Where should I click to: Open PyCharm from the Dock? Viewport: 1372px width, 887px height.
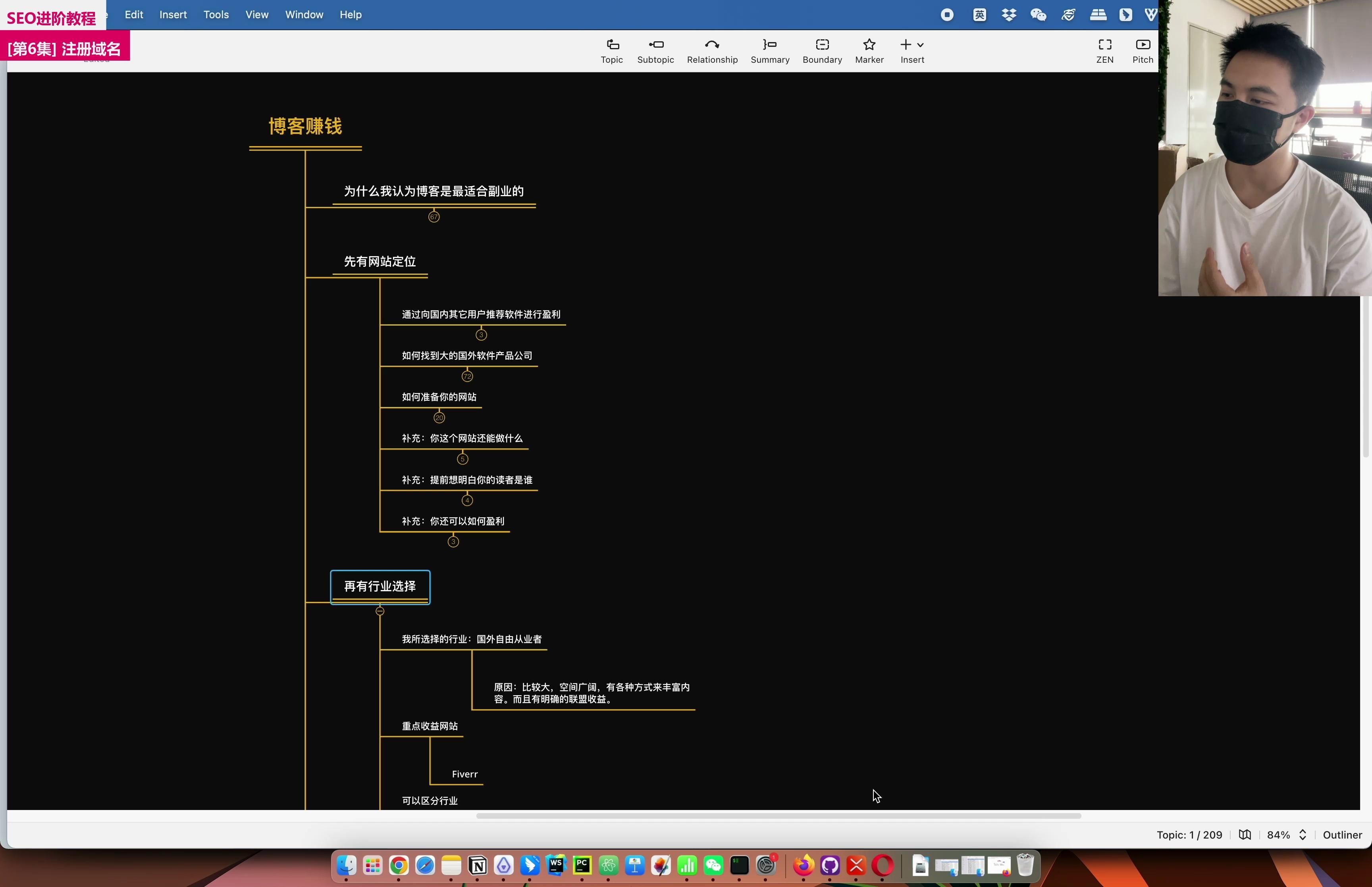pyautogui.click(x=582, y=866)
